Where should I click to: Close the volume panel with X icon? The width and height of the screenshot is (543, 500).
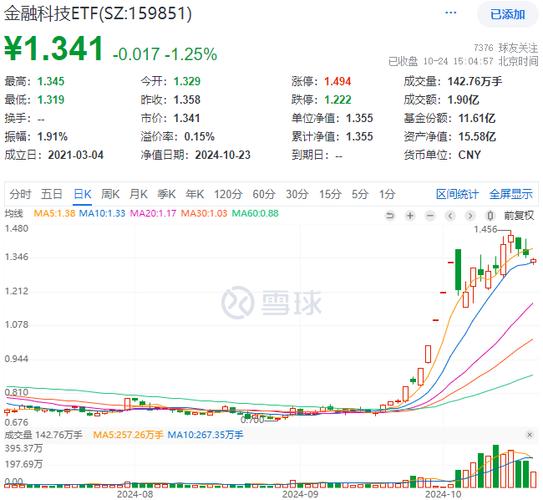pyautogui.click(x=529, y=435)
